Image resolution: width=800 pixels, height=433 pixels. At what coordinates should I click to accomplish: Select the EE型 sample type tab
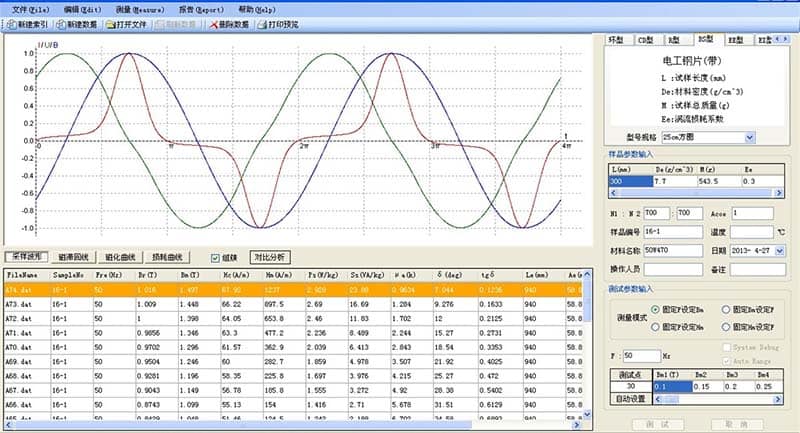(x=735, y=40)
